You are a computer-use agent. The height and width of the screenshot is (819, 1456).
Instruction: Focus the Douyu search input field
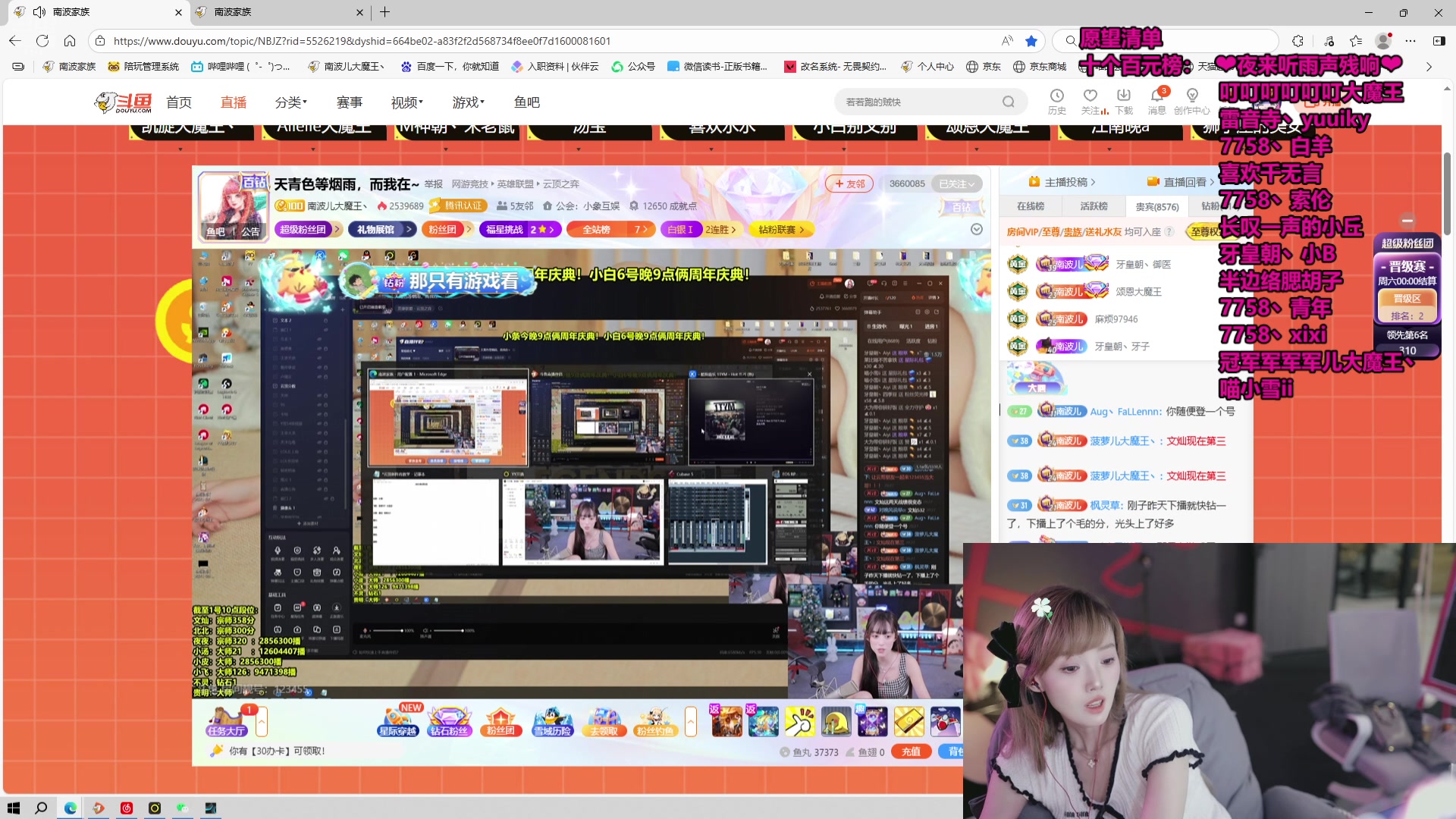pyautogui.click(x=919, y=102)
